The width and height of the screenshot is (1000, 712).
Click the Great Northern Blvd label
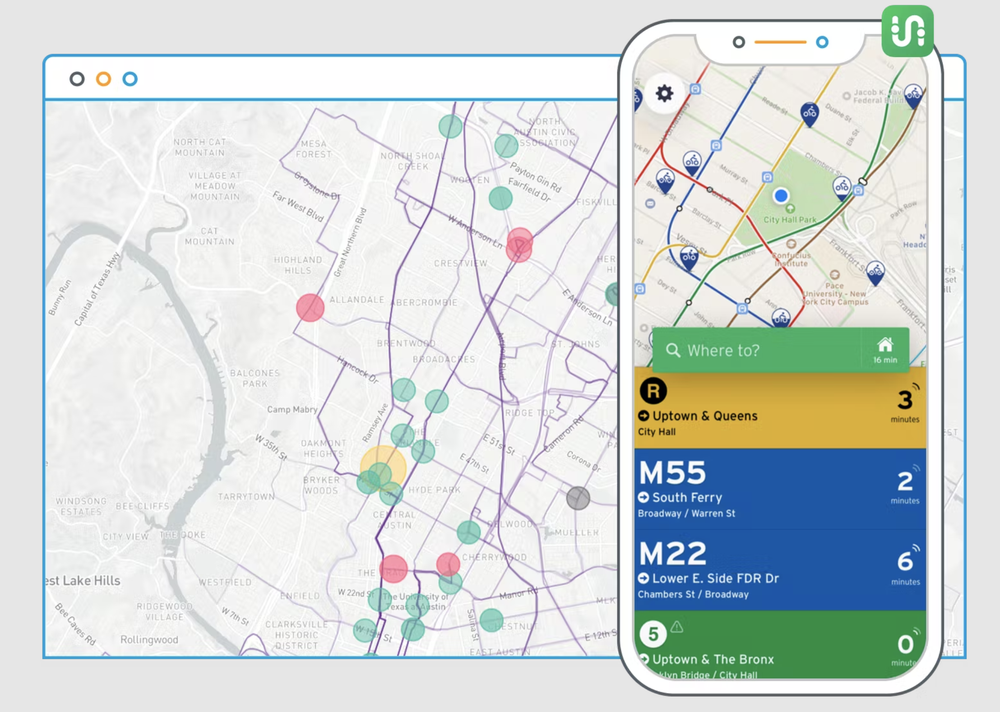(350, 242)
